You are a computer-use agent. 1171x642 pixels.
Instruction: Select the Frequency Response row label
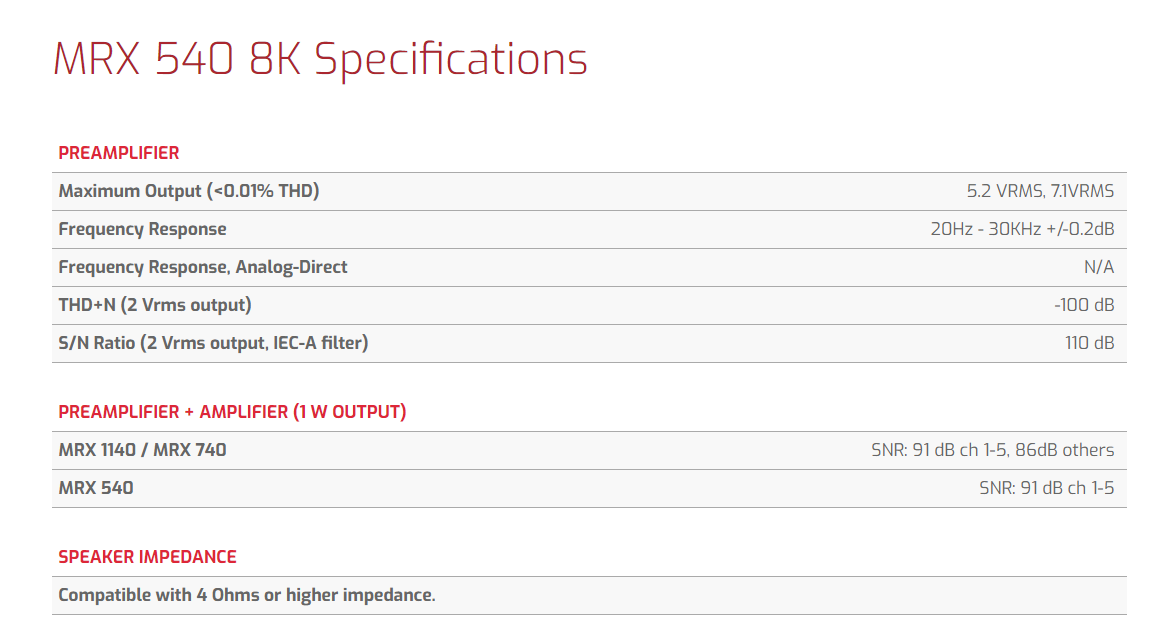[142, 229]
